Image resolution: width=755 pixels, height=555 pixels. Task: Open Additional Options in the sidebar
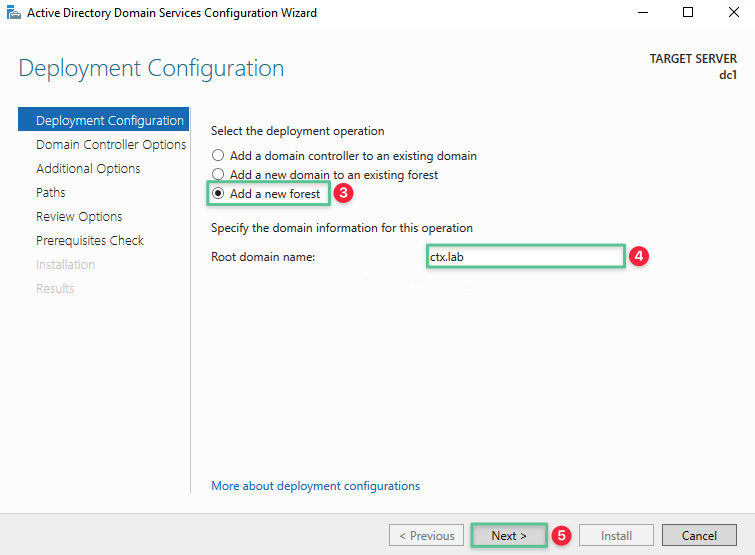tap(88, 169)
